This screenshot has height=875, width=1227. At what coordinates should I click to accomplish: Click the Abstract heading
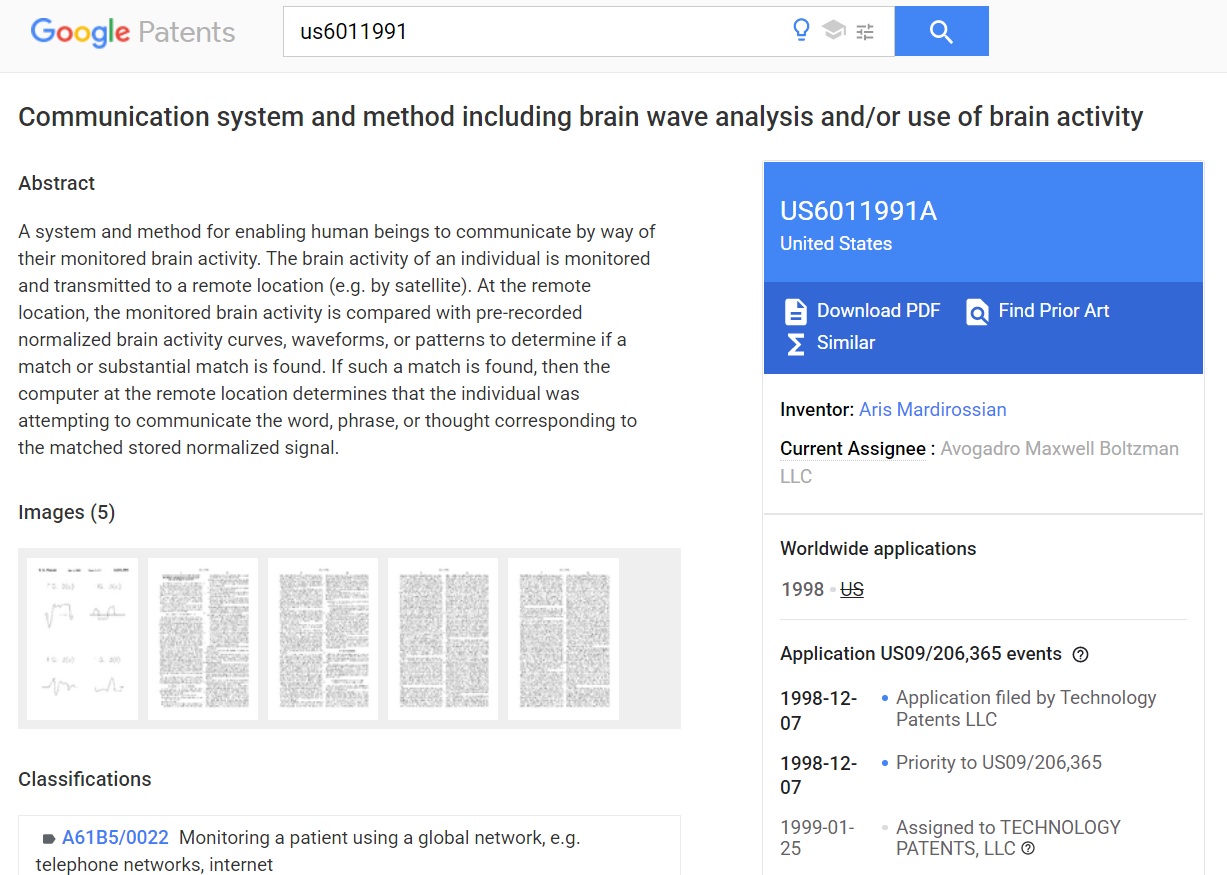pyautogui.click(x=57, y=183)
